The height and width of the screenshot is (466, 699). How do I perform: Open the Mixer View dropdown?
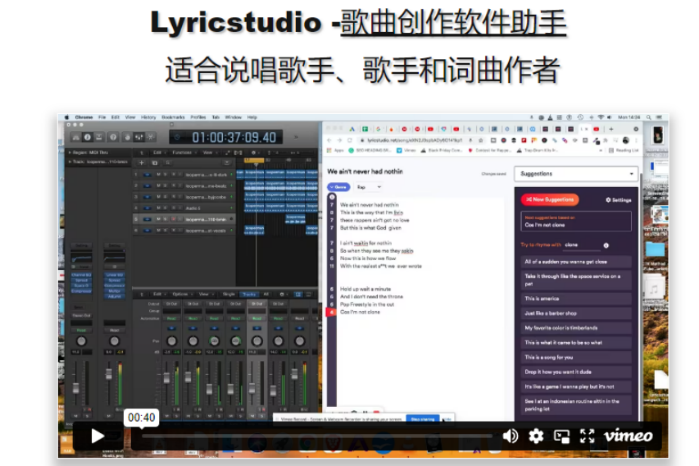[x=205, y=294]
